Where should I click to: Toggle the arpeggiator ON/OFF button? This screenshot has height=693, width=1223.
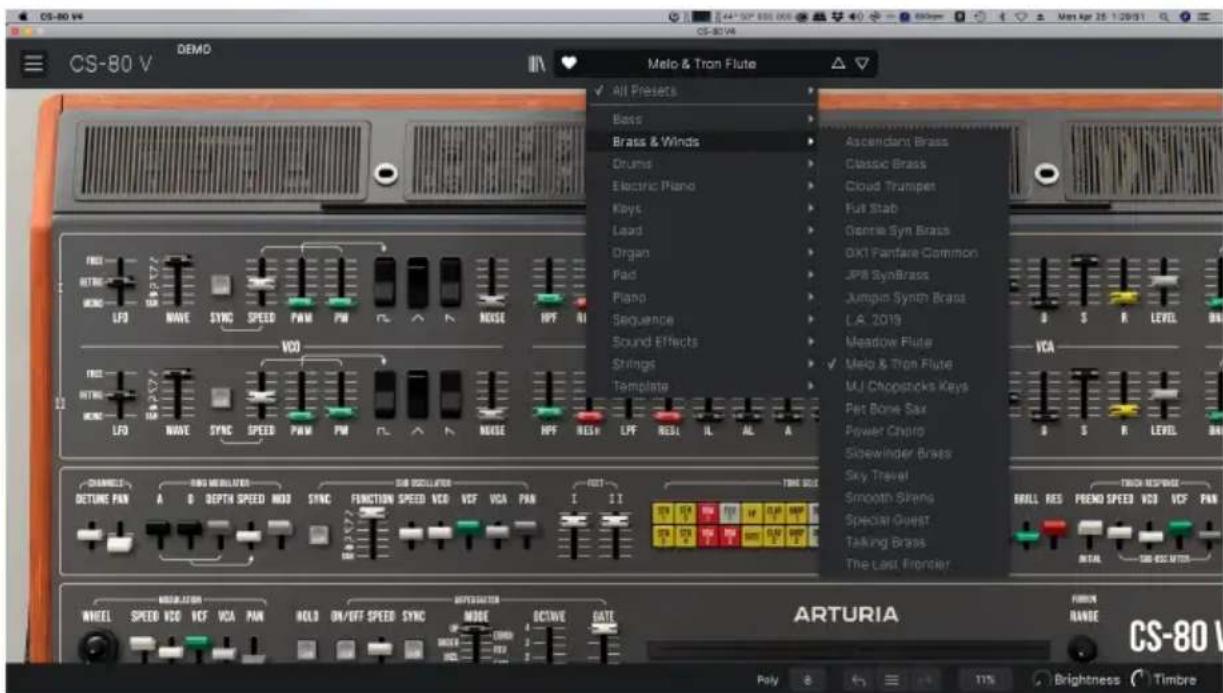point(345,650)
